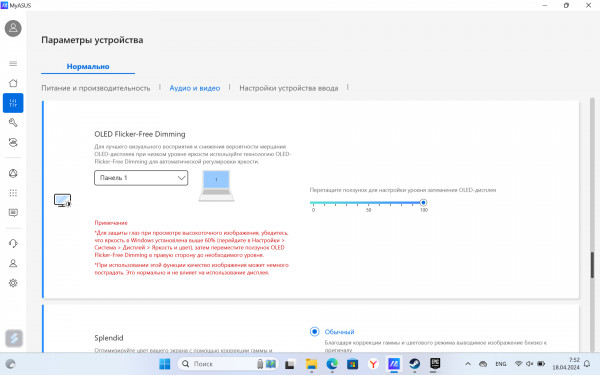This screenshot has height=375, width=600.
Task: Expand the Панель 1 dropdown
Action: pyautogui.click(x=141, y=178)
